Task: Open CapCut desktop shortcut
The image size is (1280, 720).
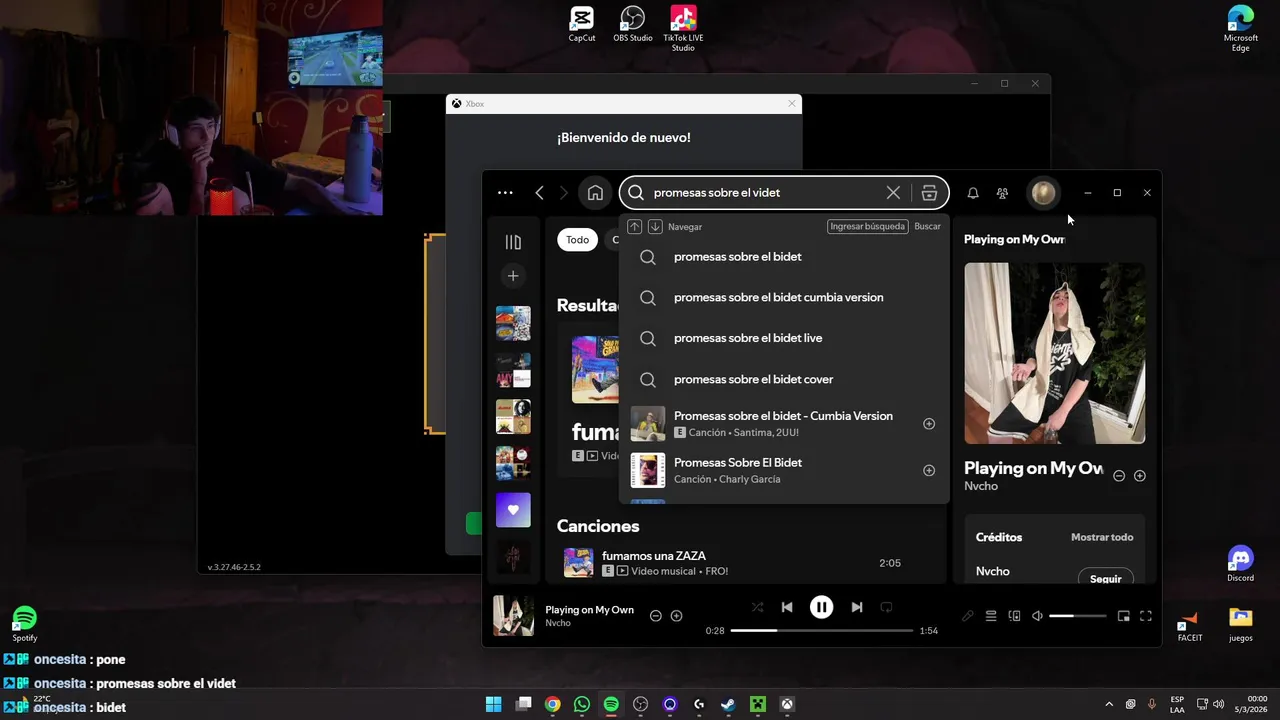Action: 582,25
